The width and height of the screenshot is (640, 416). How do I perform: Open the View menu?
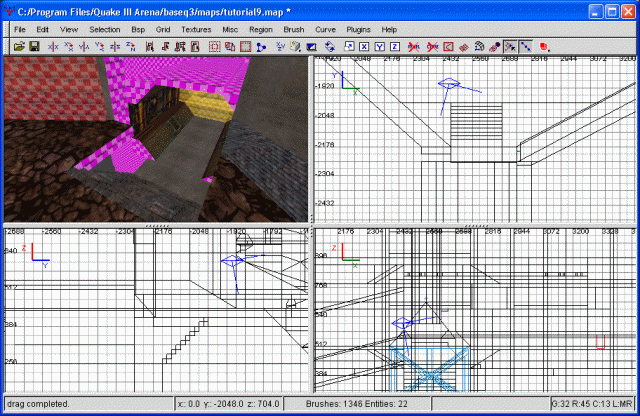[x=69, y=29]
